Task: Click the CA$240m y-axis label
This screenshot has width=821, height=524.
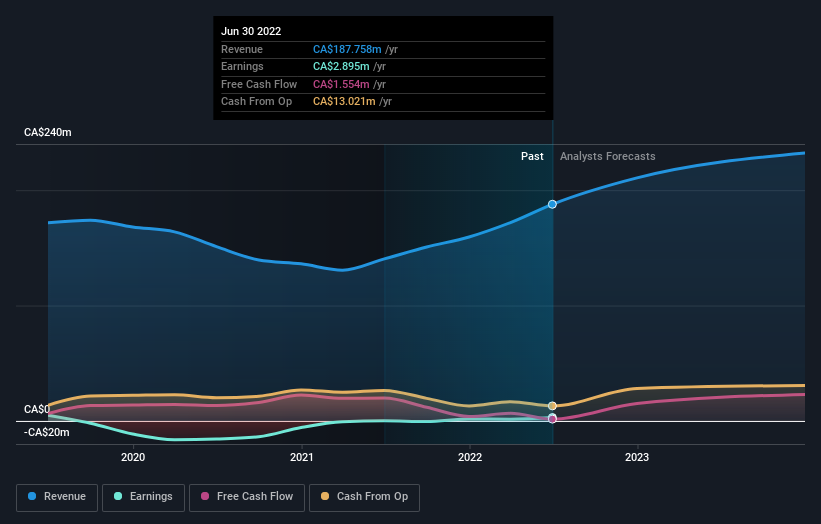Action: click(x=48, y=132)
